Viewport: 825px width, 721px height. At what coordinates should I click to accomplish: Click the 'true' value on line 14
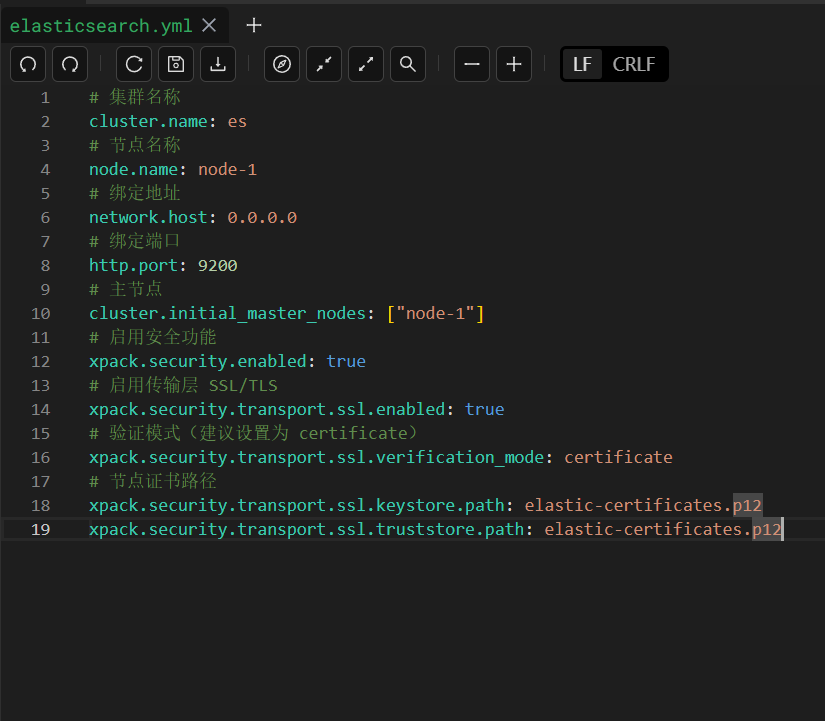click(x=485, y=409)
